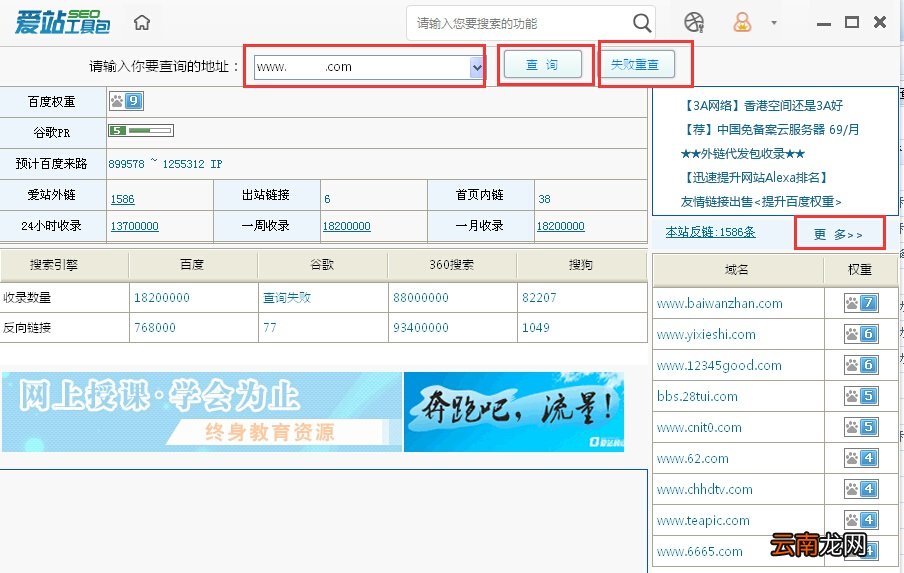904x573 pixels.
Task: Open www.chhdtv.com backlink entry
Action: 705,489
